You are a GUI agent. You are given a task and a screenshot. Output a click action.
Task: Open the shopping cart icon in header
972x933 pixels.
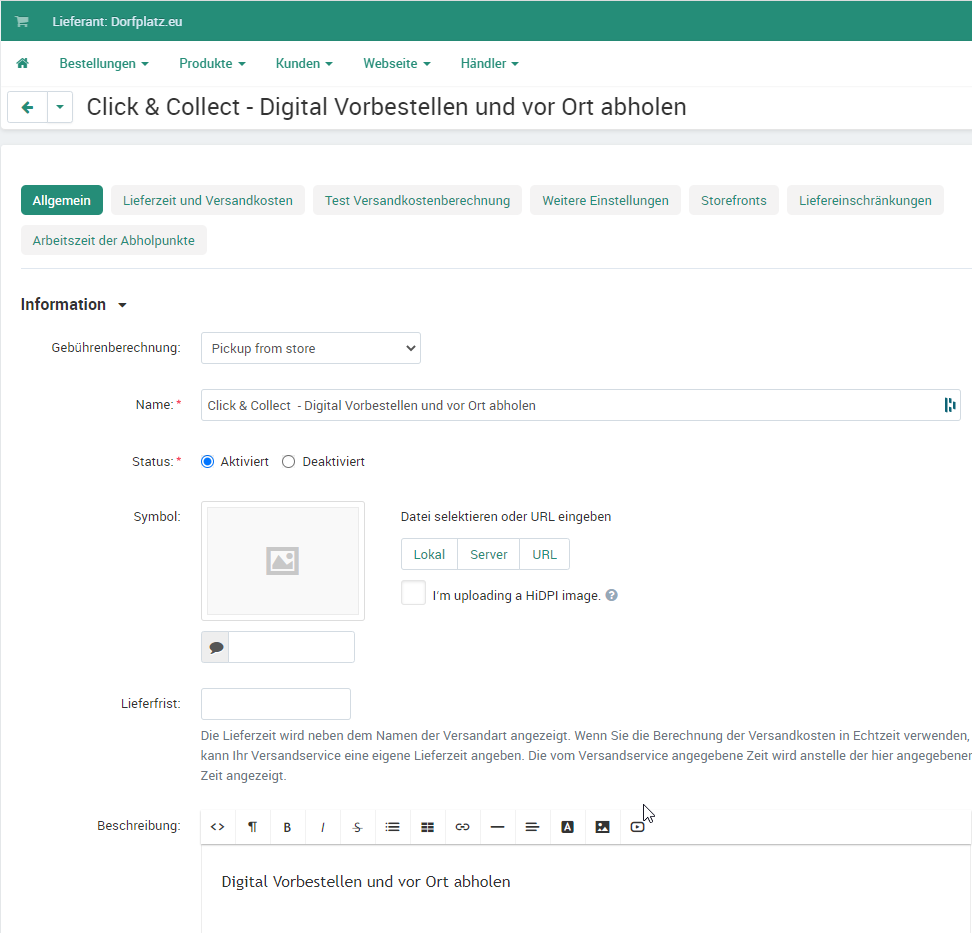click(x=22, y=22)
